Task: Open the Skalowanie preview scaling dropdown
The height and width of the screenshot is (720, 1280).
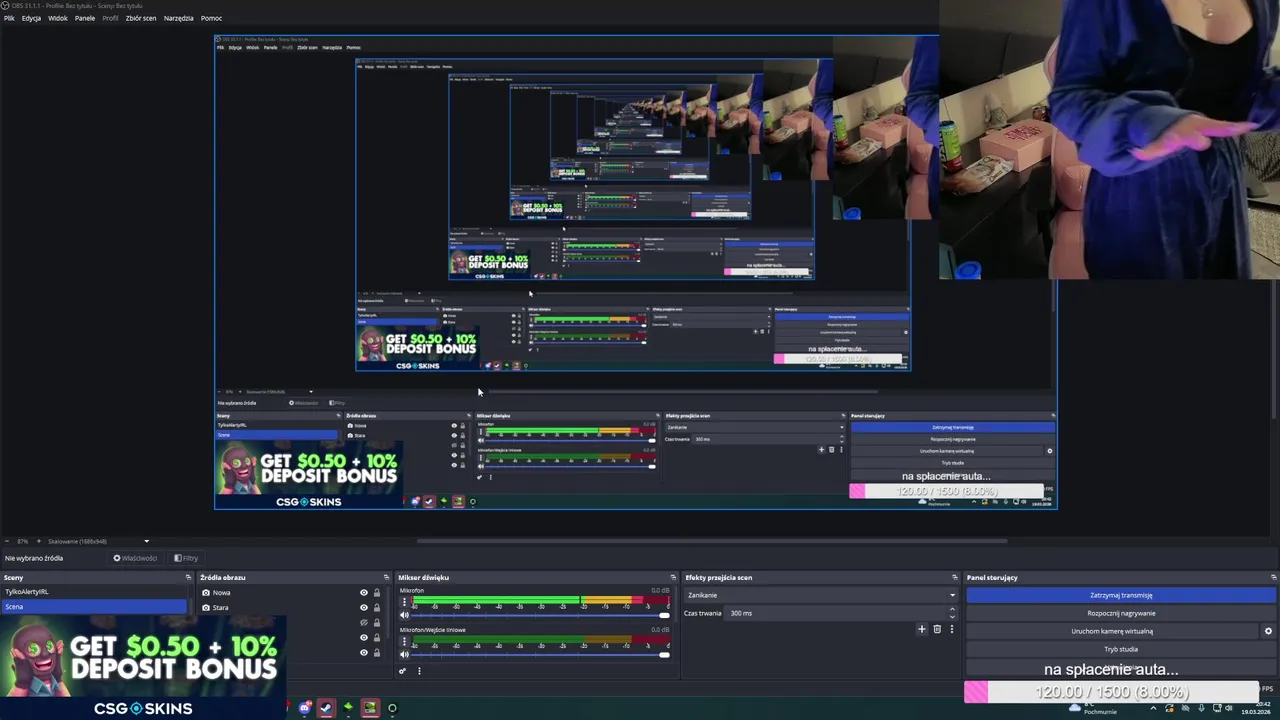Action: [x=98, y=541]
